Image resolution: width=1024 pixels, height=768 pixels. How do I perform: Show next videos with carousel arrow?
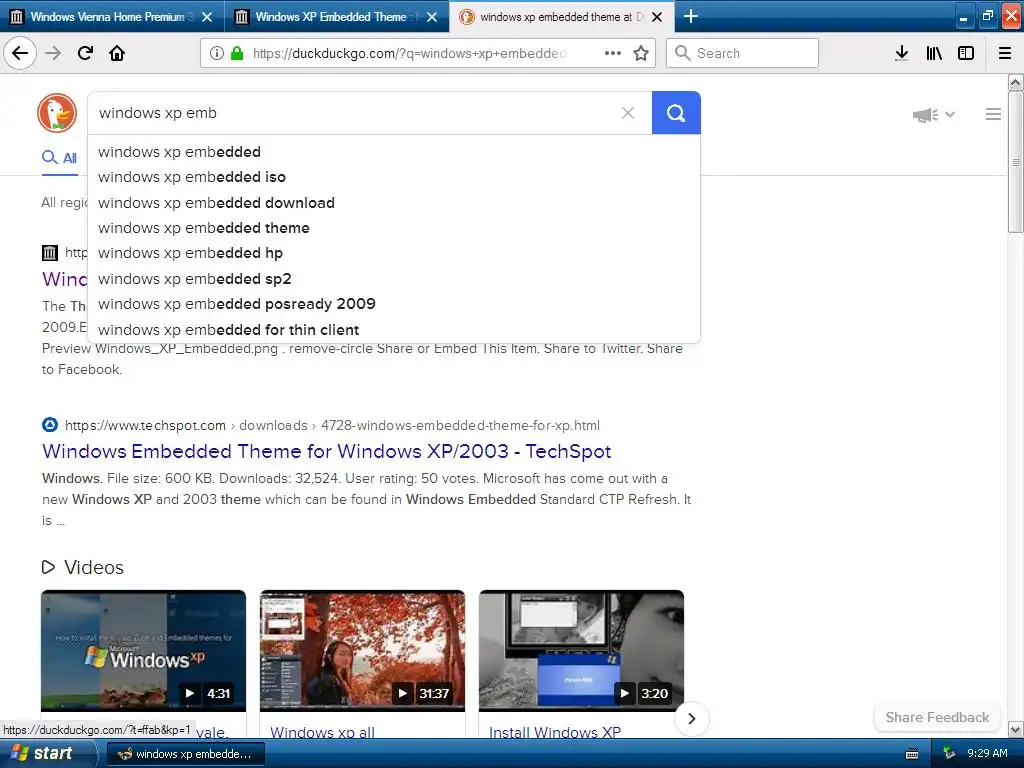coord(691,719)
